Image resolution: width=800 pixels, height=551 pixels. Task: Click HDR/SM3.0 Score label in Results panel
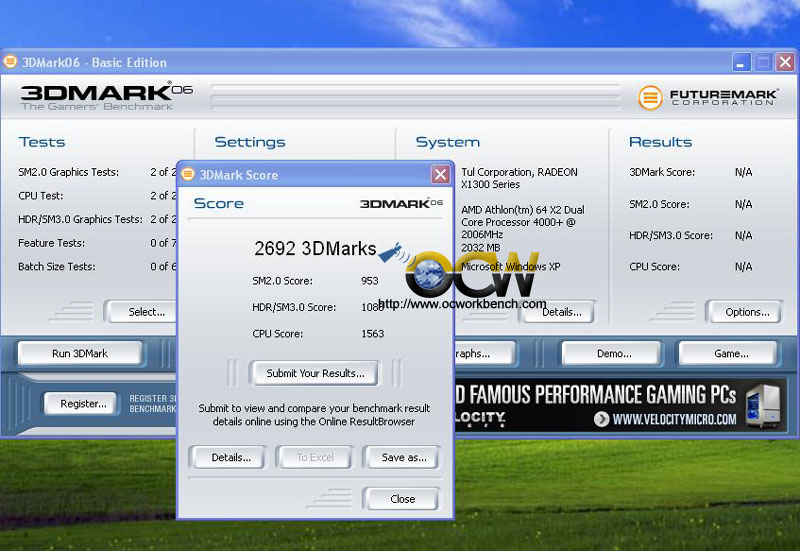[x=671, y=235]
